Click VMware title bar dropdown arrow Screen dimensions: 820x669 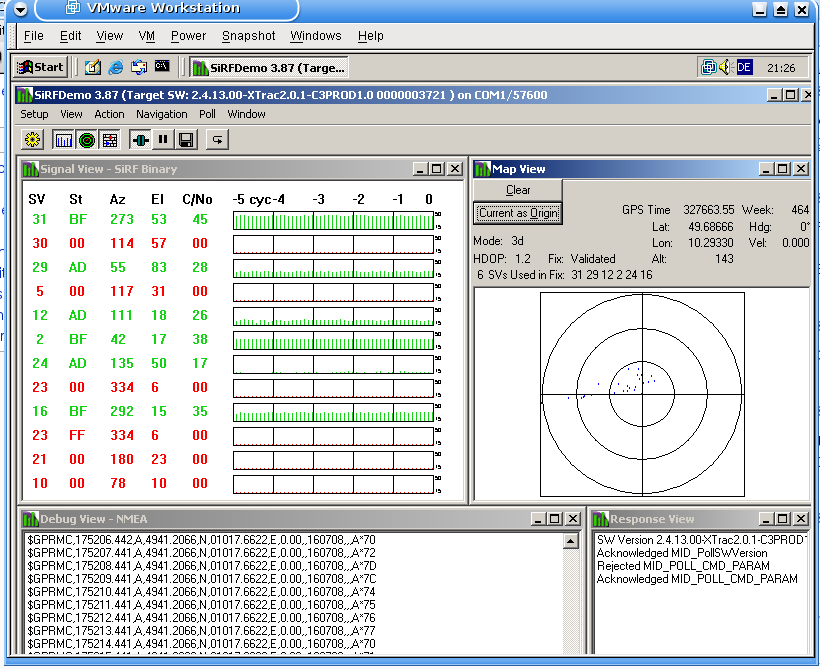pos(20,9)
